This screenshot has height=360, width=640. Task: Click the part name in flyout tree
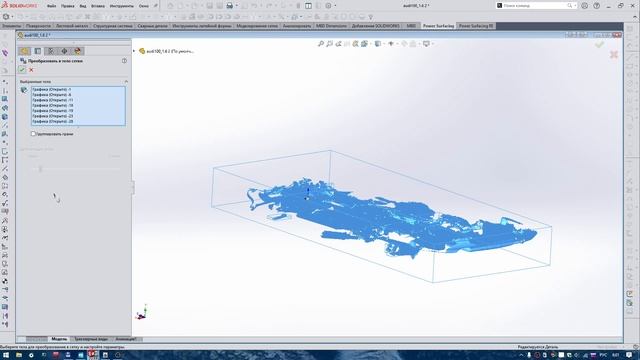tap(170, 51)
